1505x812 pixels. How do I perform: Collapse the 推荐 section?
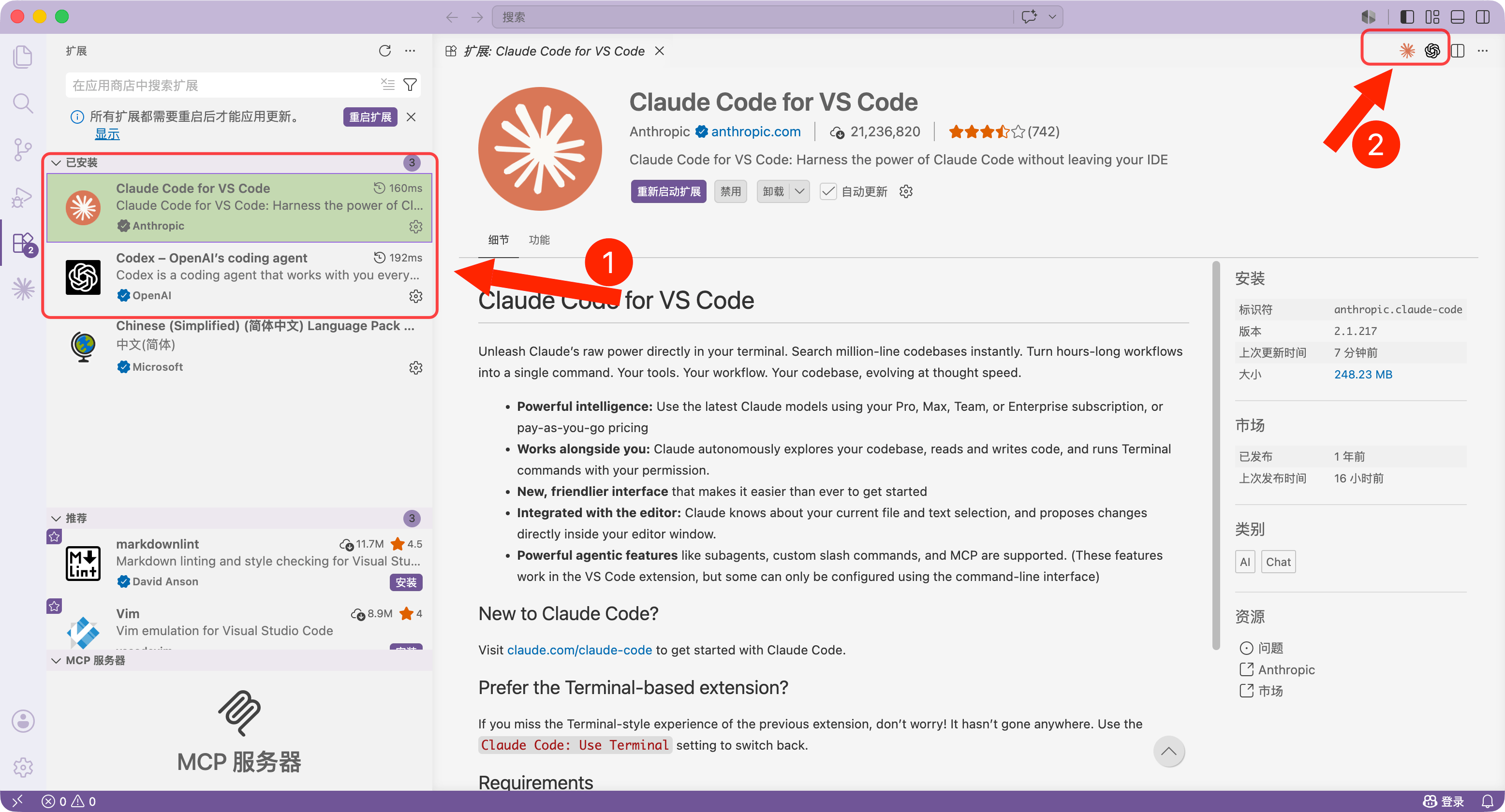click(56, 518)
